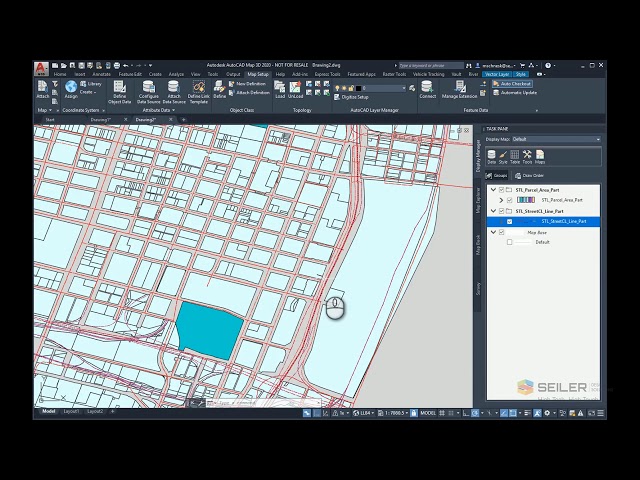This screenshot has width=640, height=480.
Task: Click the Data icon in Task Pane
Action: 491,157
